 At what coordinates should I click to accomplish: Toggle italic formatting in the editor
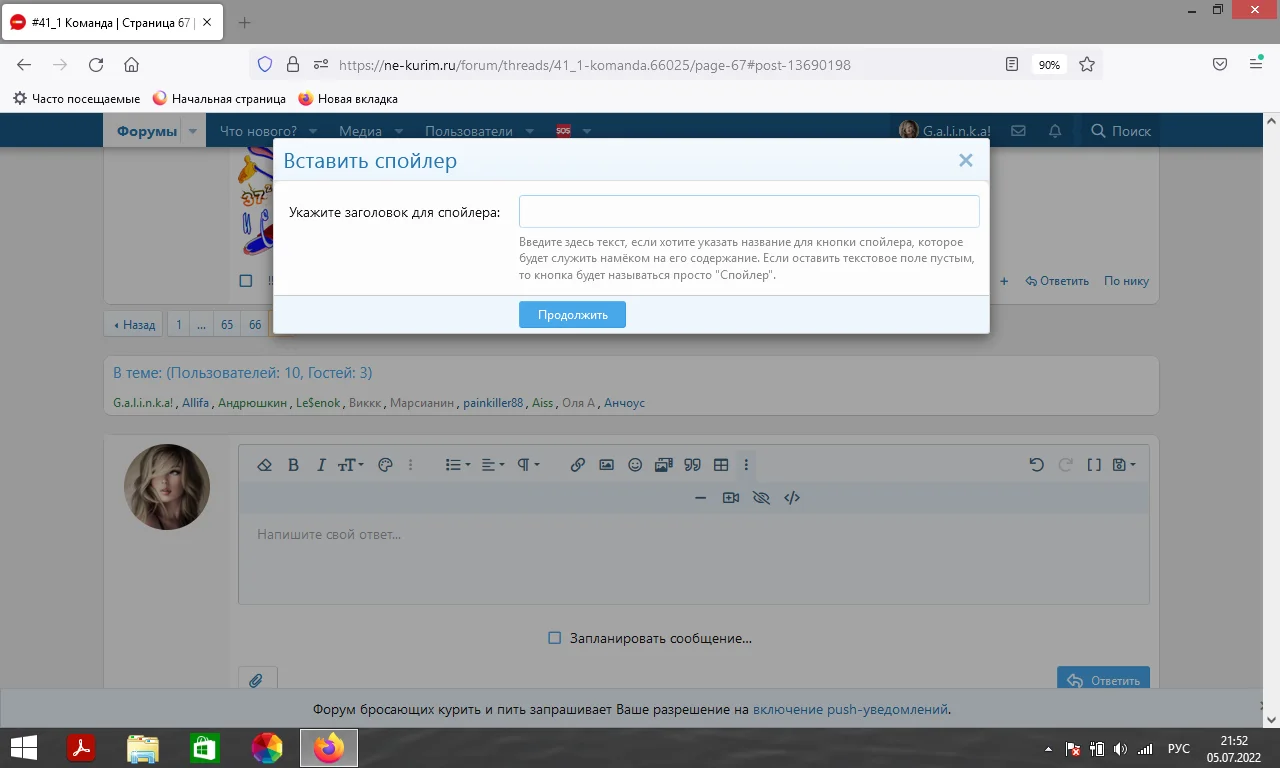321,465
